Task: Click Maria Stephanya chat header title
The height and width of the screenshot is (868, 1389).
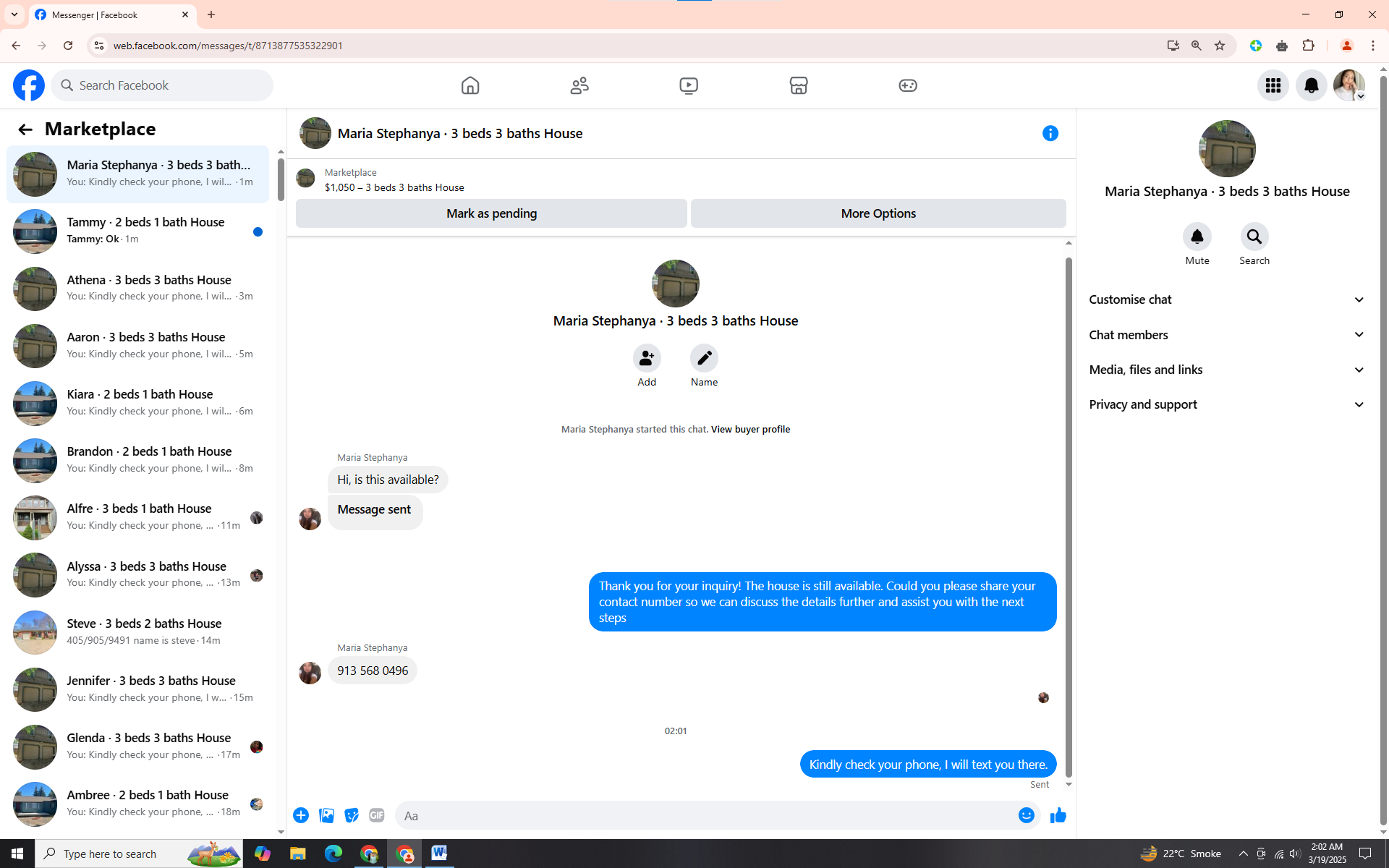Action: pos(460,134)
